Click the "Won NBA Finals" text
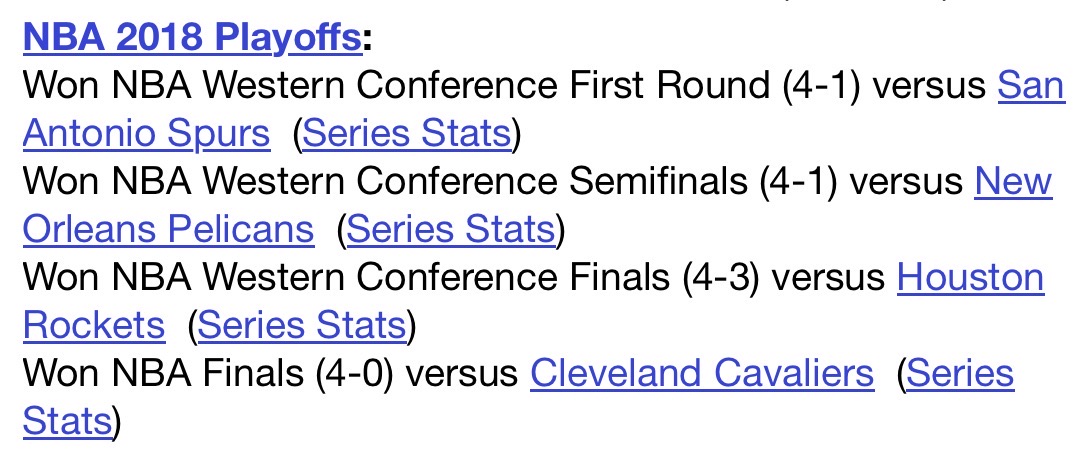The height and width of the screenshot is (453, 1087). 163,373
